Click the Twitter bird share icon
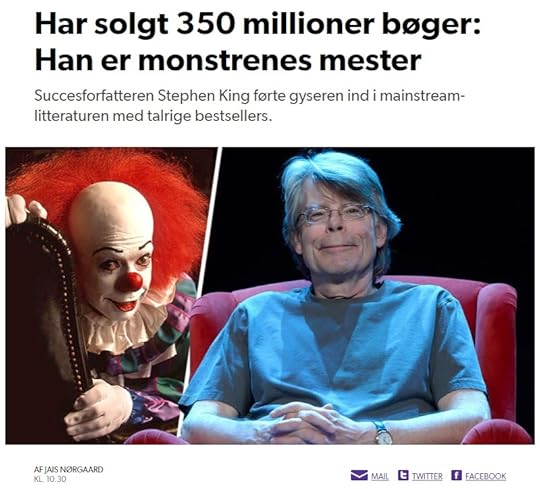Screen dimensions: 540x489 (403, 475)
